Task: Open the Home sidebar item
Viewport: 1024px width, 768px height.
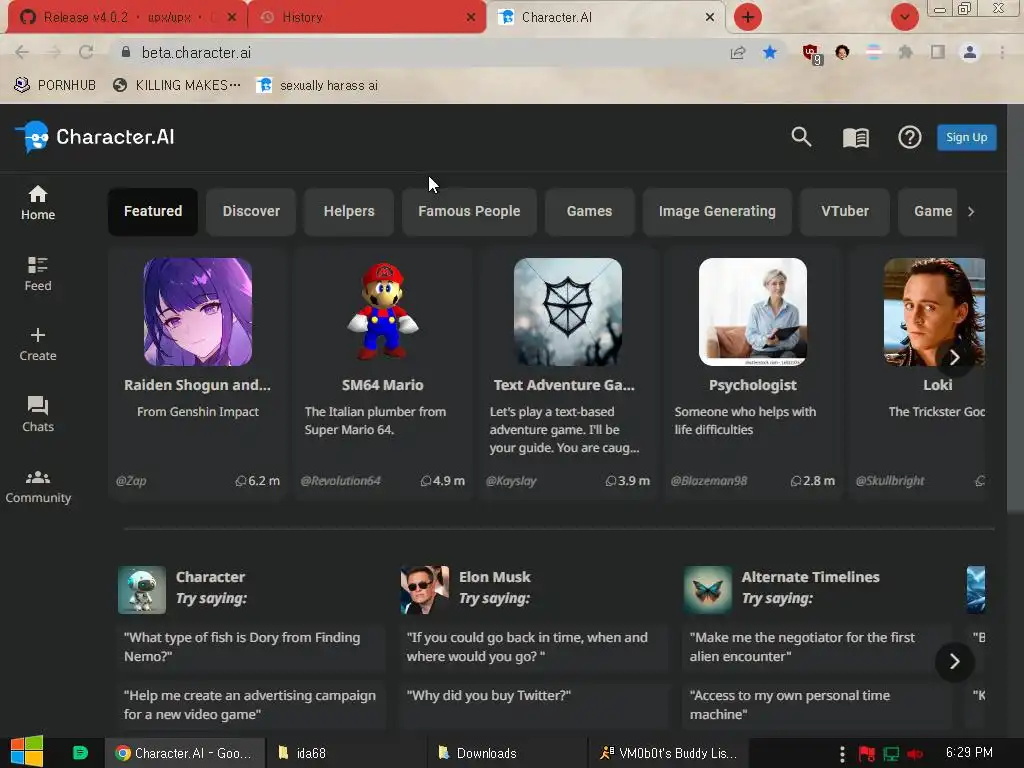Action: (38, 203)
